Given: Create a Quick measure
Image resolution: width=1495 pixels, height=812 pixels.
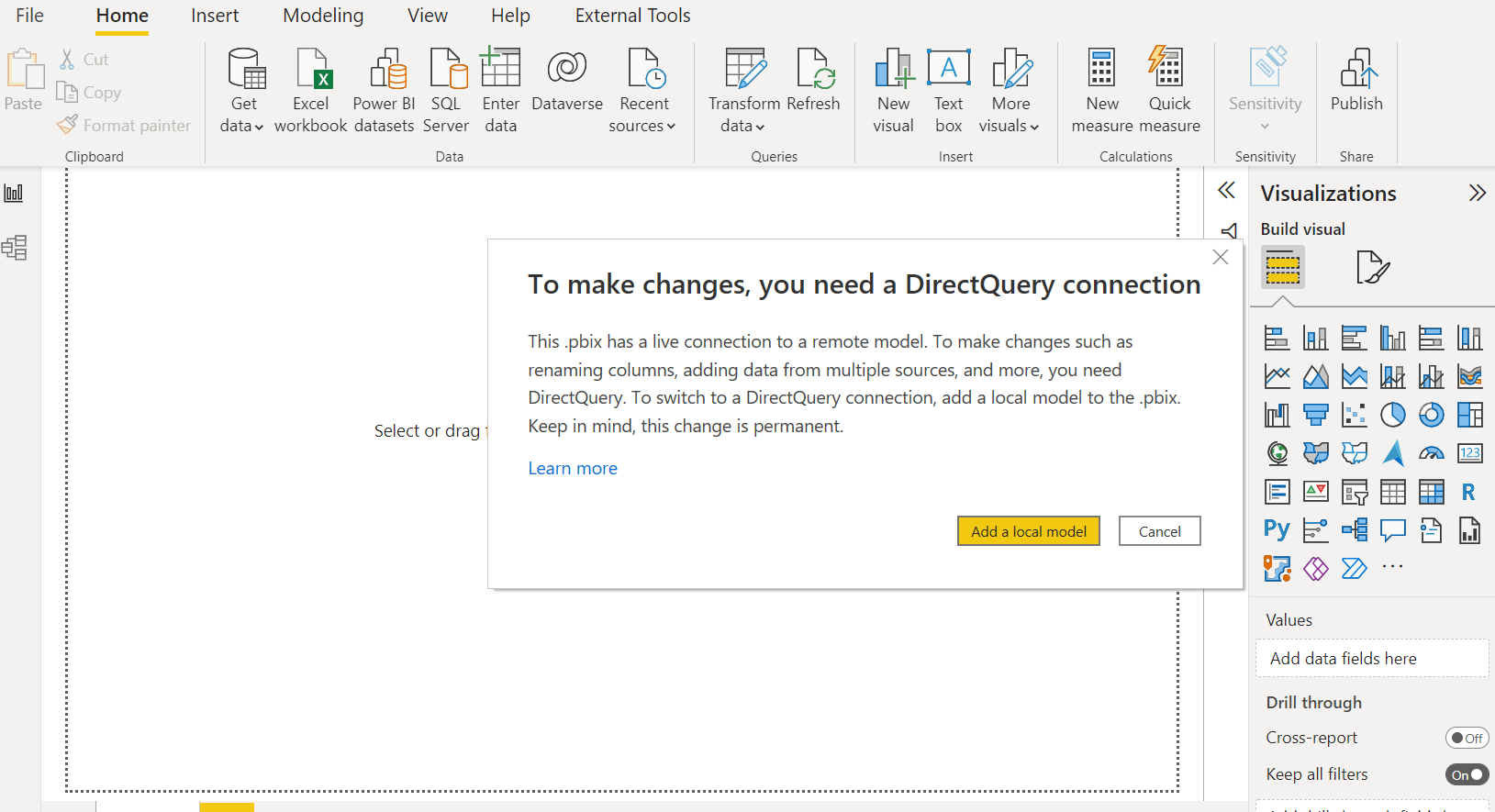Looking at the screenshot, I should (x=1169, y=91).
